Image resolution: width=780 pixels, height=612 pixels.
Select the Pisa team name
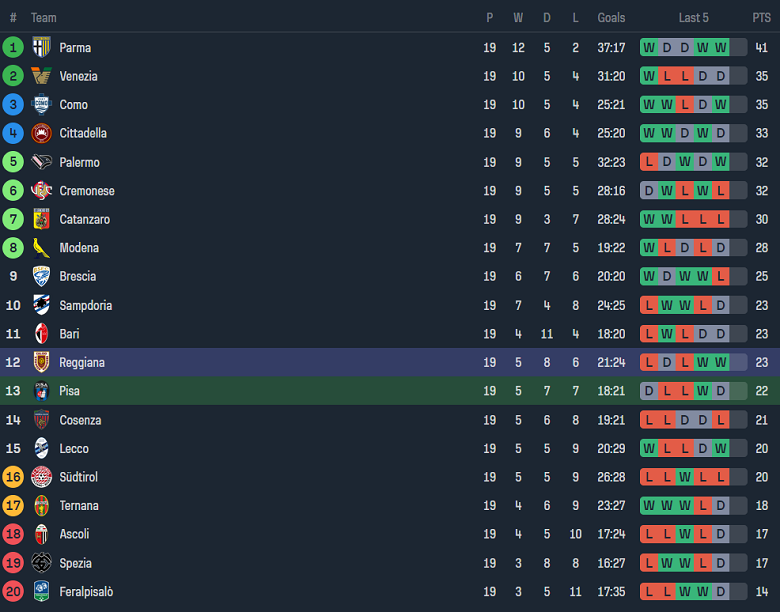pos(69,391)
